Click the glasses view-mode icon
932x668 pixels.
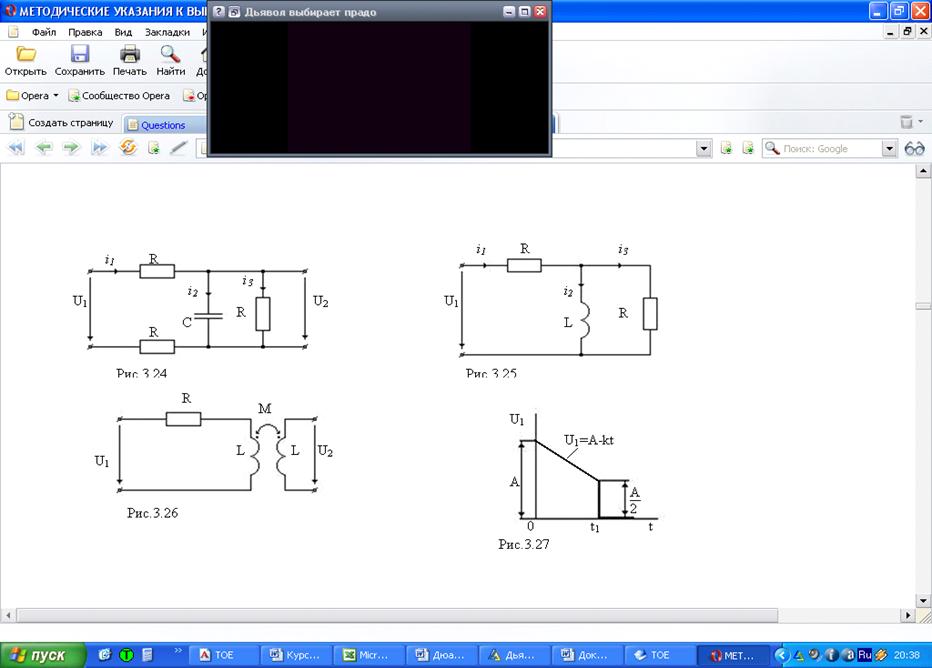pos(914,148)
